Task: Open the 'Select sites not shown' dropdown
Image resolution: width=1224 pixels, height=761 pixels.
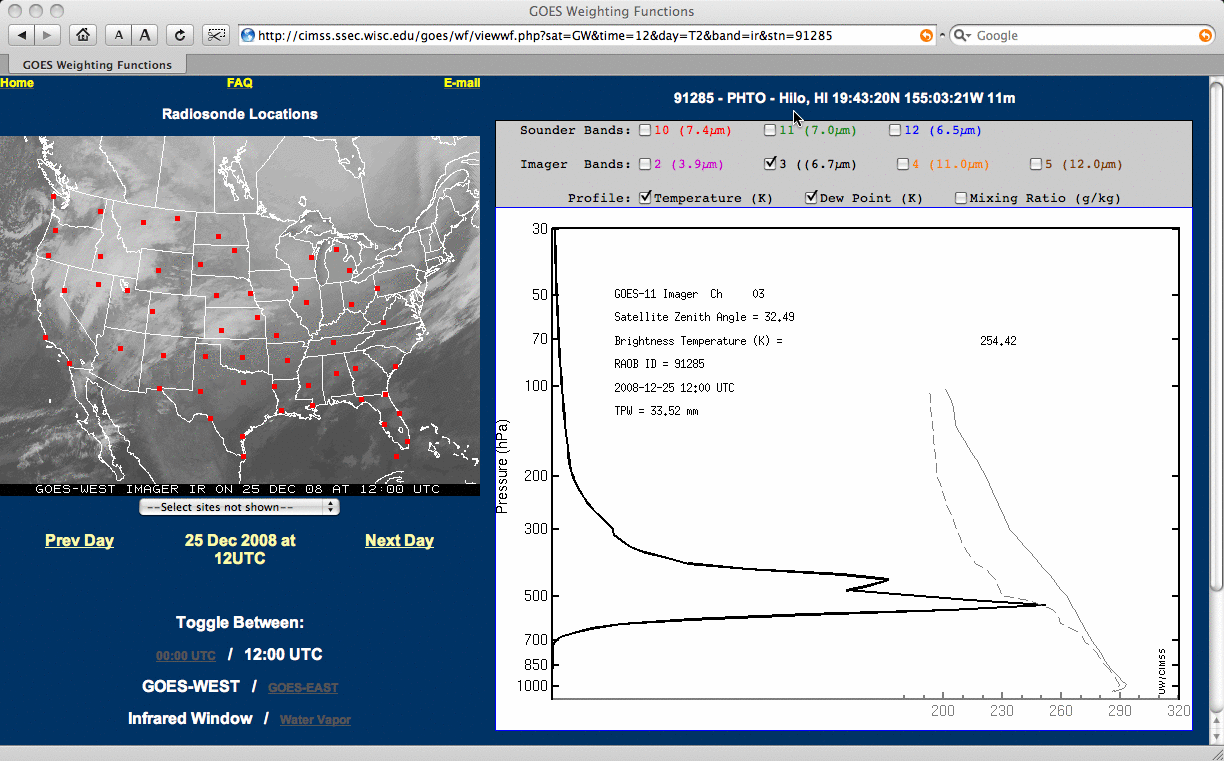Action: click(239, 507)
